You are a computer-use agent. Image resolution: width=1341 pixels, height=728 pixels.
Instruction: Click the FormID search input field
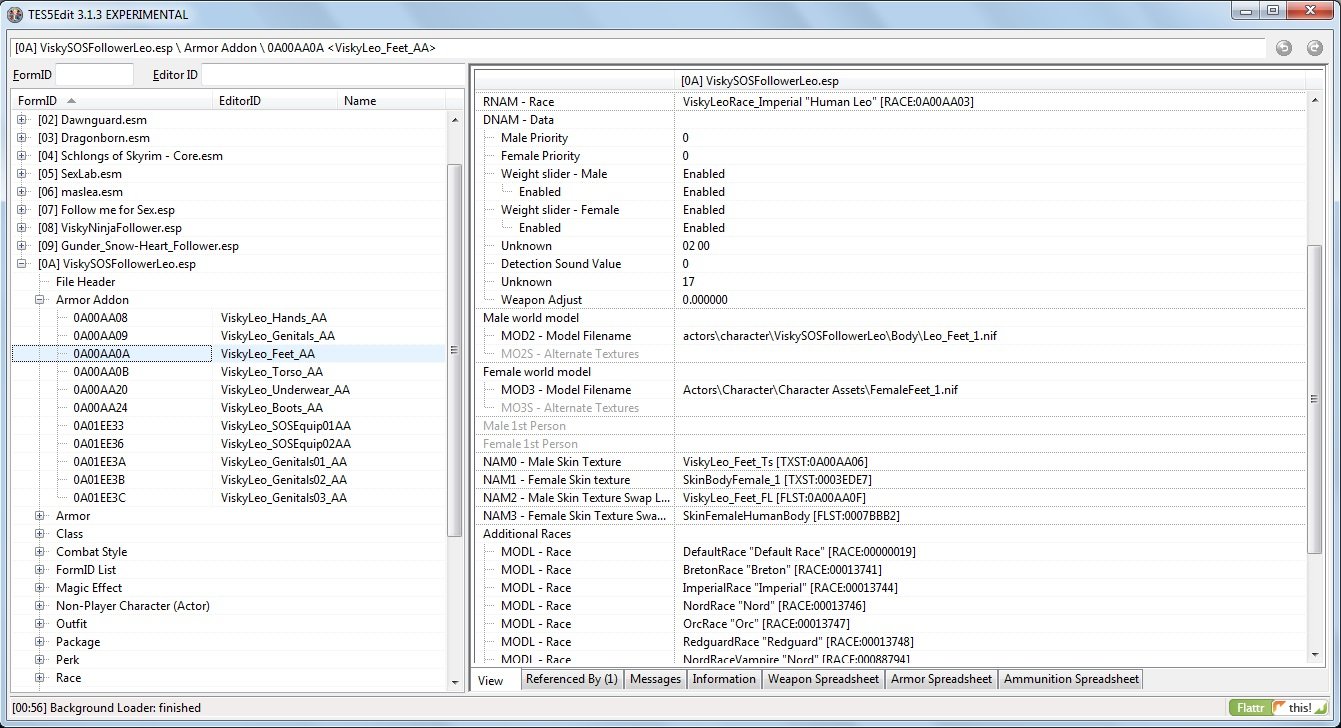(94, 75)
